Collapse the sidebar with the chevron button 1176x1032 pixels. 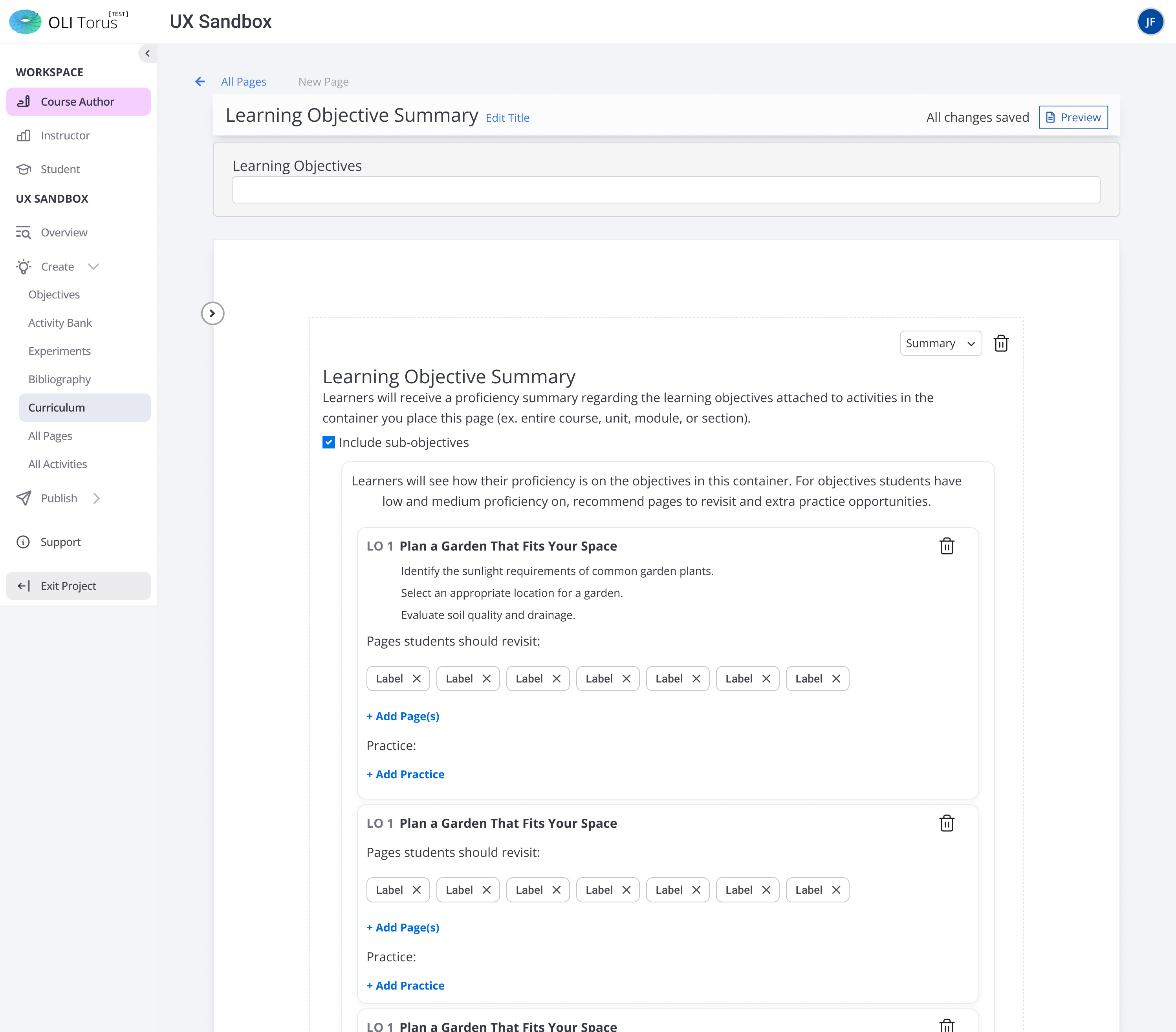point(147,53)
